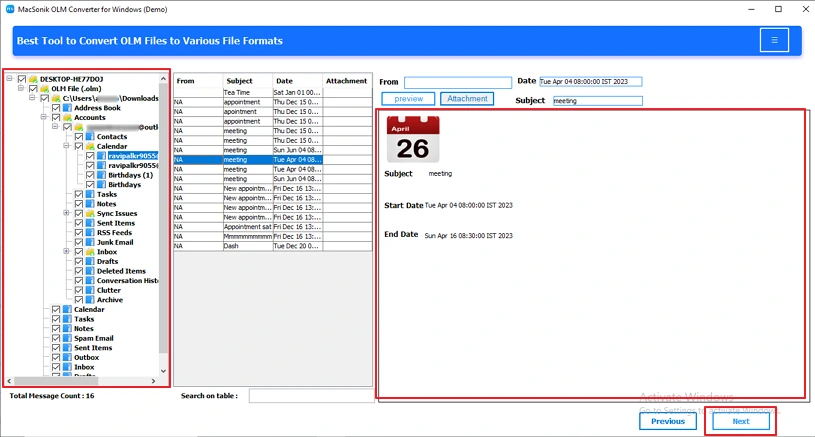Image resolution: width=815 pixels, height=437 pixels.
Task: Click the RSS Feeds folder icon
Action: 90,232
